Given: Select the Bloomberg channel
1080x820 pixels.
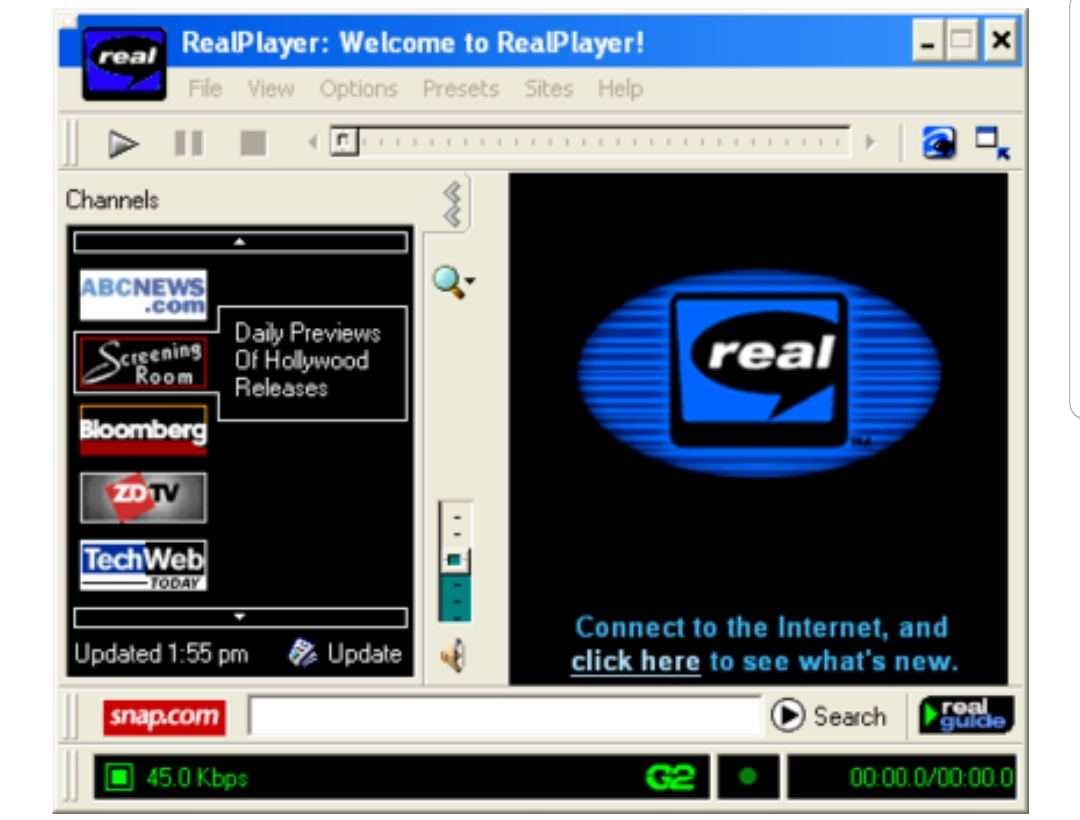Looking at the screenshot, I should click(x=143, y=430).
